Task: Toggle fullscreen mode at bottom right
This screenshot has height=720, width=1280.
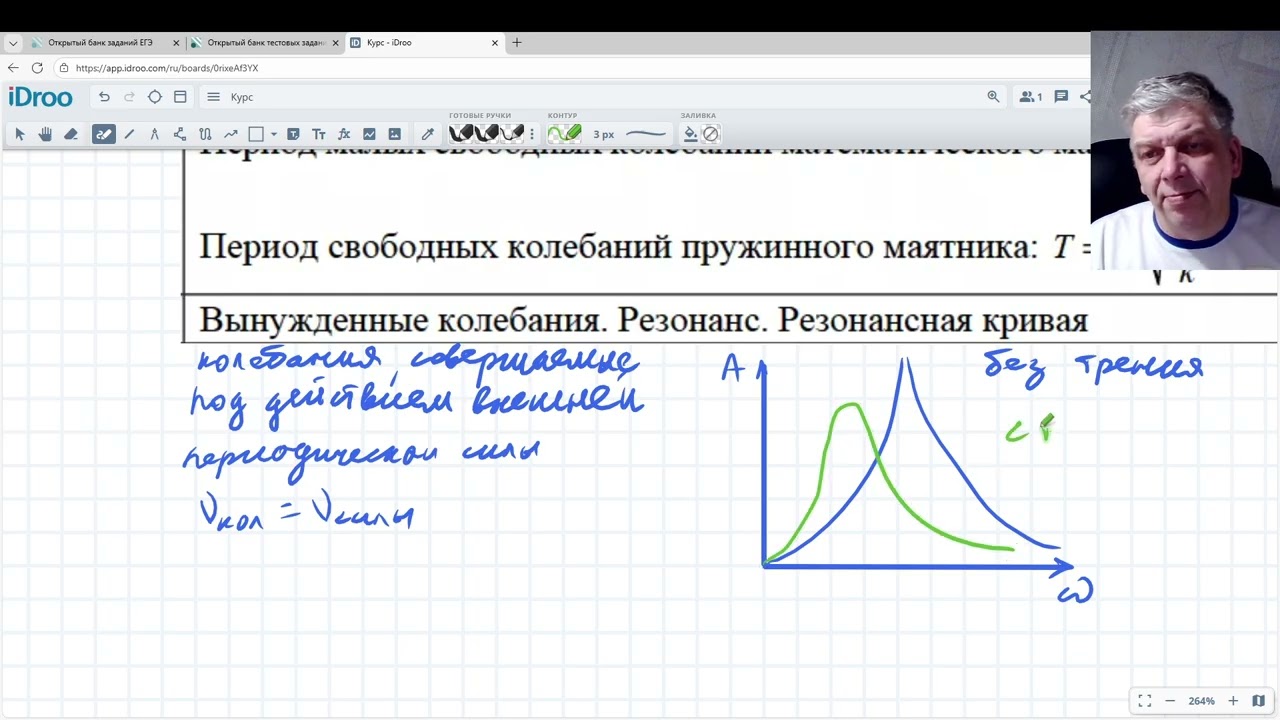Action: point(1144,701)
